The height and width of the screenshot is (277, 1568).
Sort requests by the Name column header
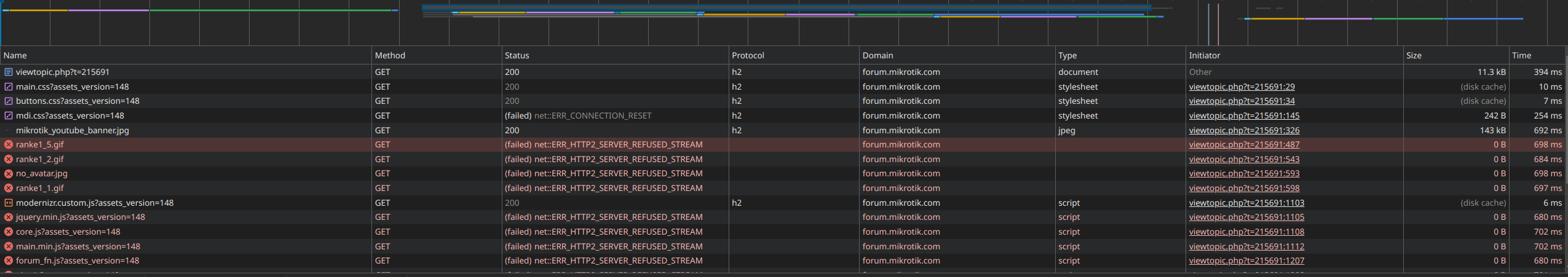[15, 55]
